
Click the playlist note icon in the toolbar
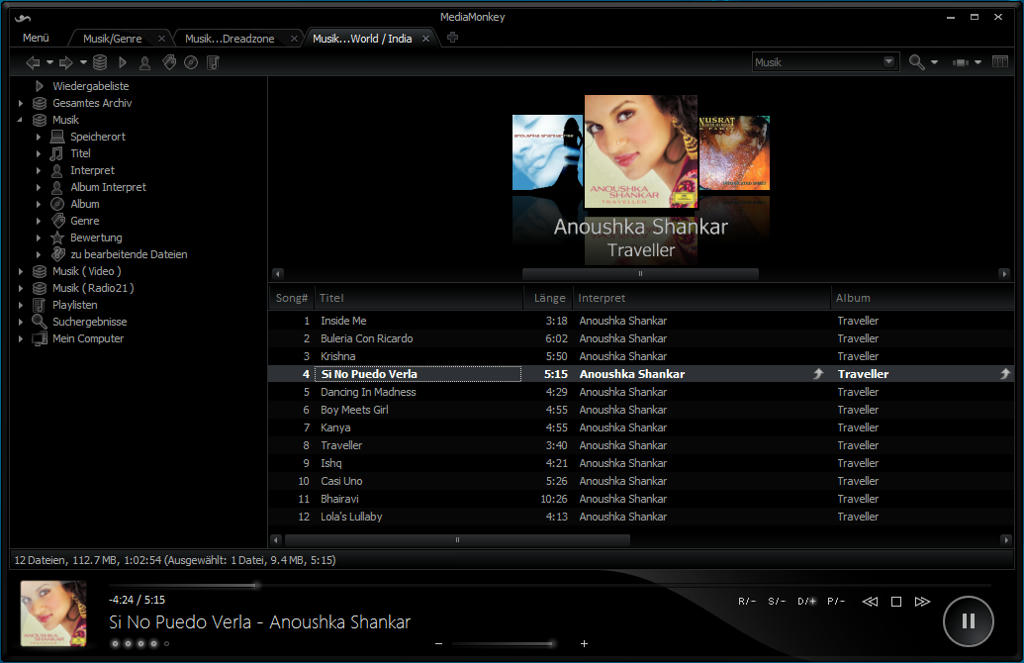click(x=213, y=63)
